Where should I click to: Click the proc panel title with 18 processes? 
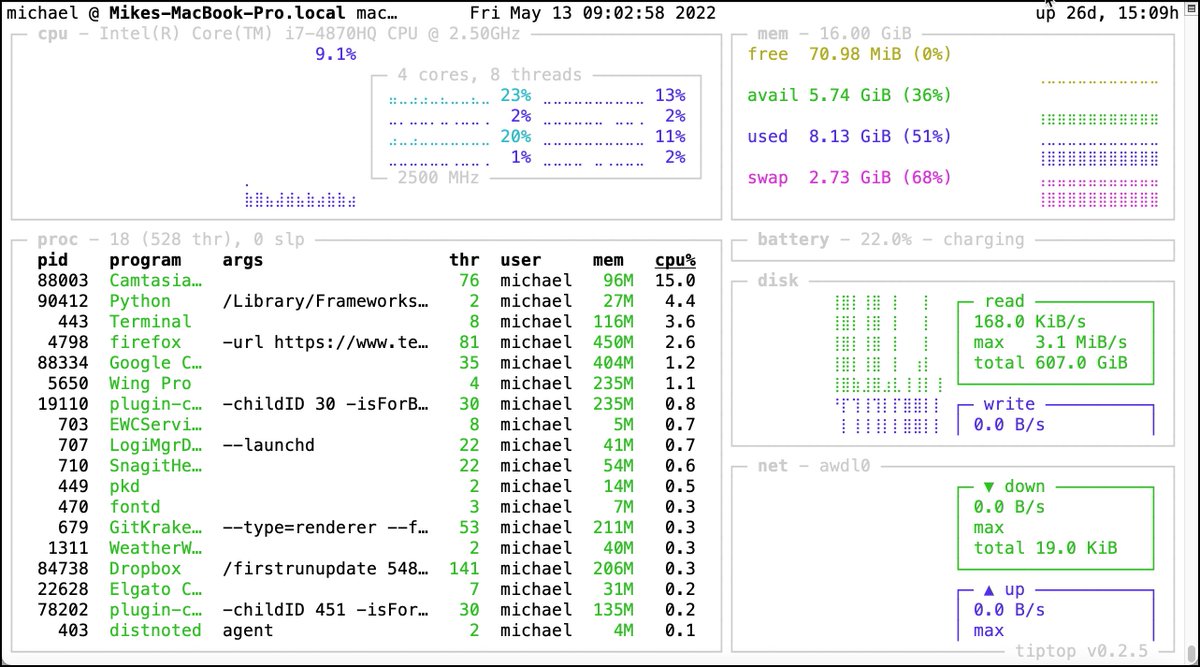point(170,239)
